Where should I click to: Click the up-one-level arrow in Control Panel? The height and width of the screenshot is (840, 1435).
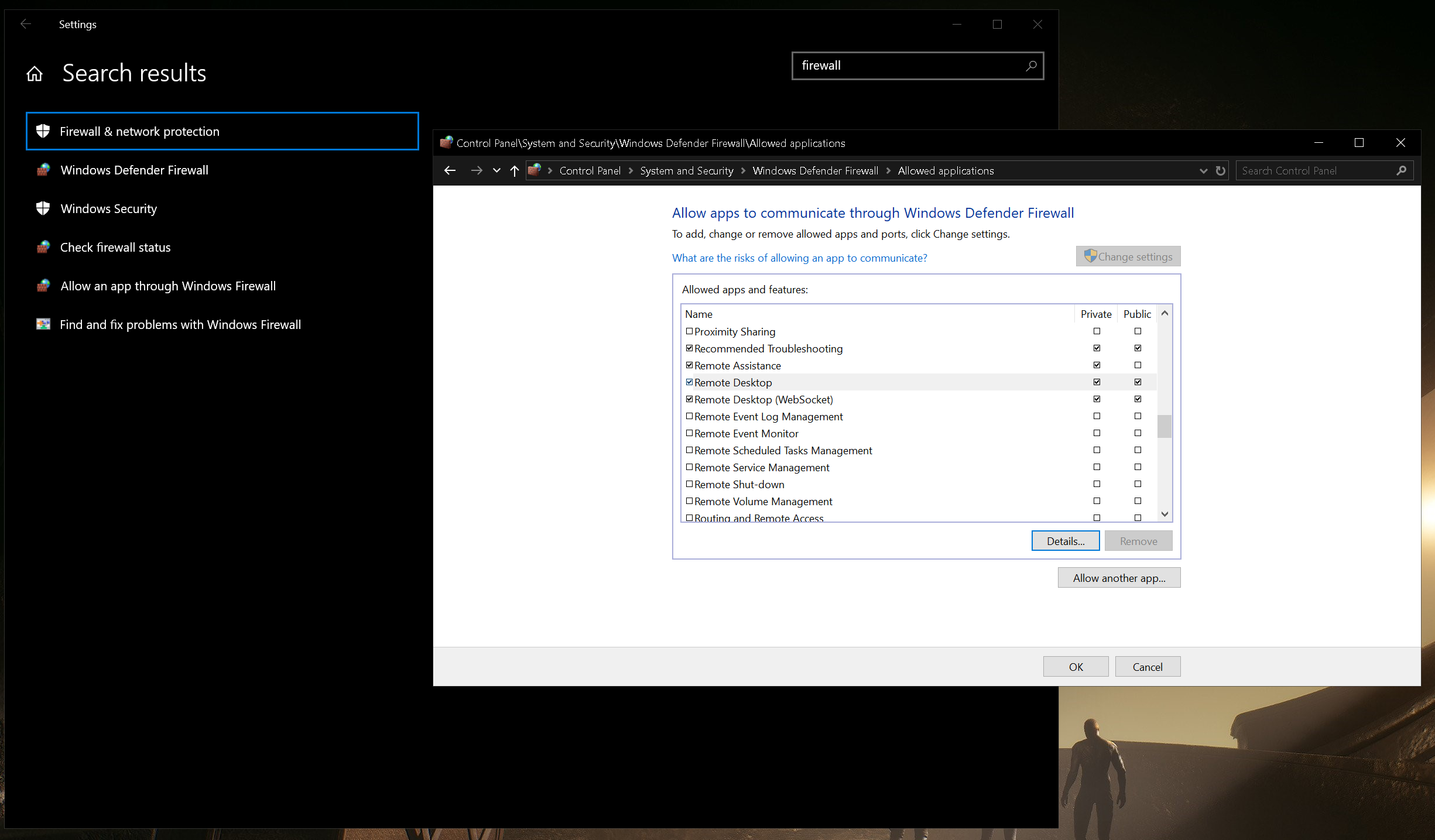[514, 170]
